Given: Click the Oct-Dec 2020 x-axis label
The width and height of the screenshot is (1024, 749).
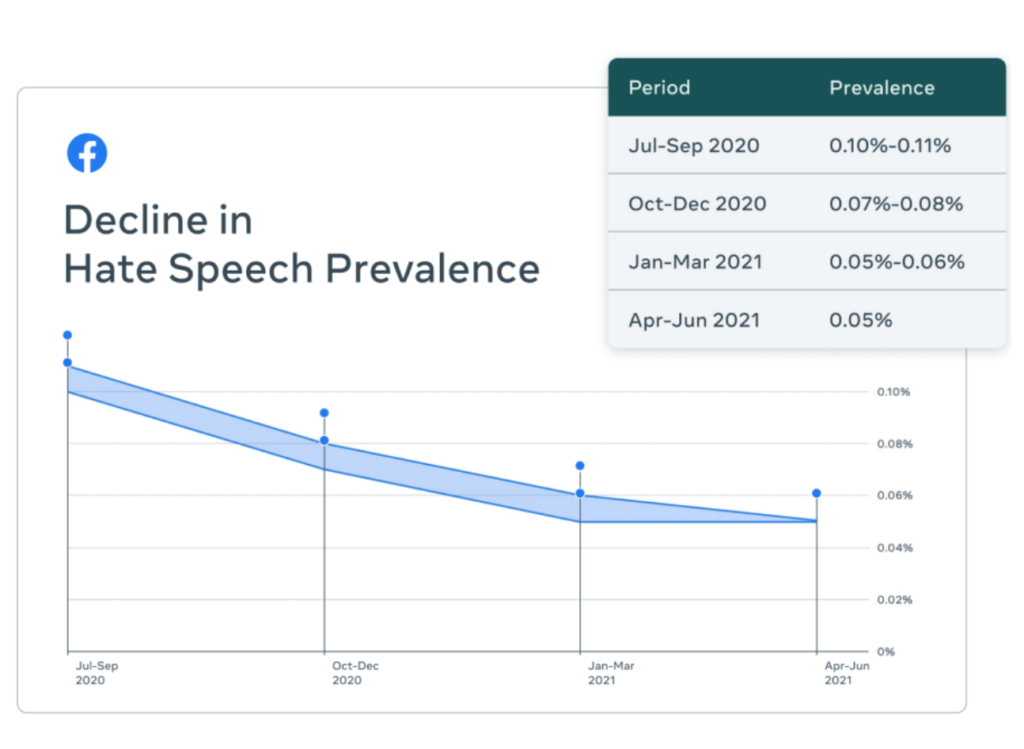Looking at the screenshot, I should click(x=353, y=673).
